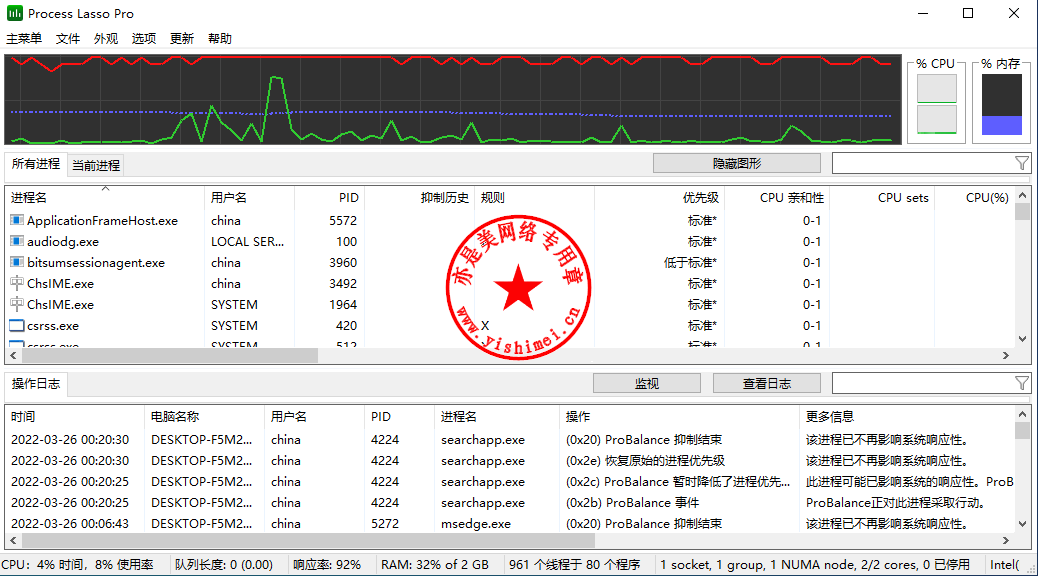Click the 抑制历史 column header
This screenshot has height=576, width=1038.
(419, 197)
